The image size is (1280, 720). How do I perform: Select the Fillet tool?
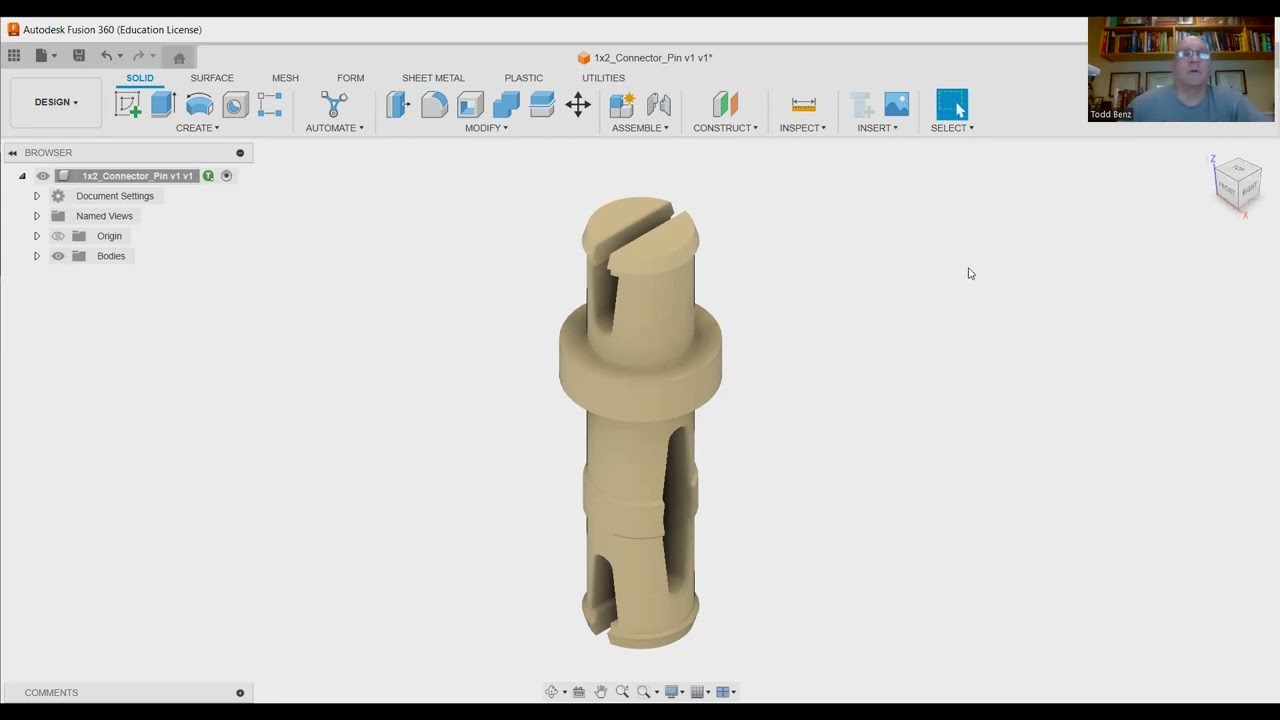[x=434, y=104]
